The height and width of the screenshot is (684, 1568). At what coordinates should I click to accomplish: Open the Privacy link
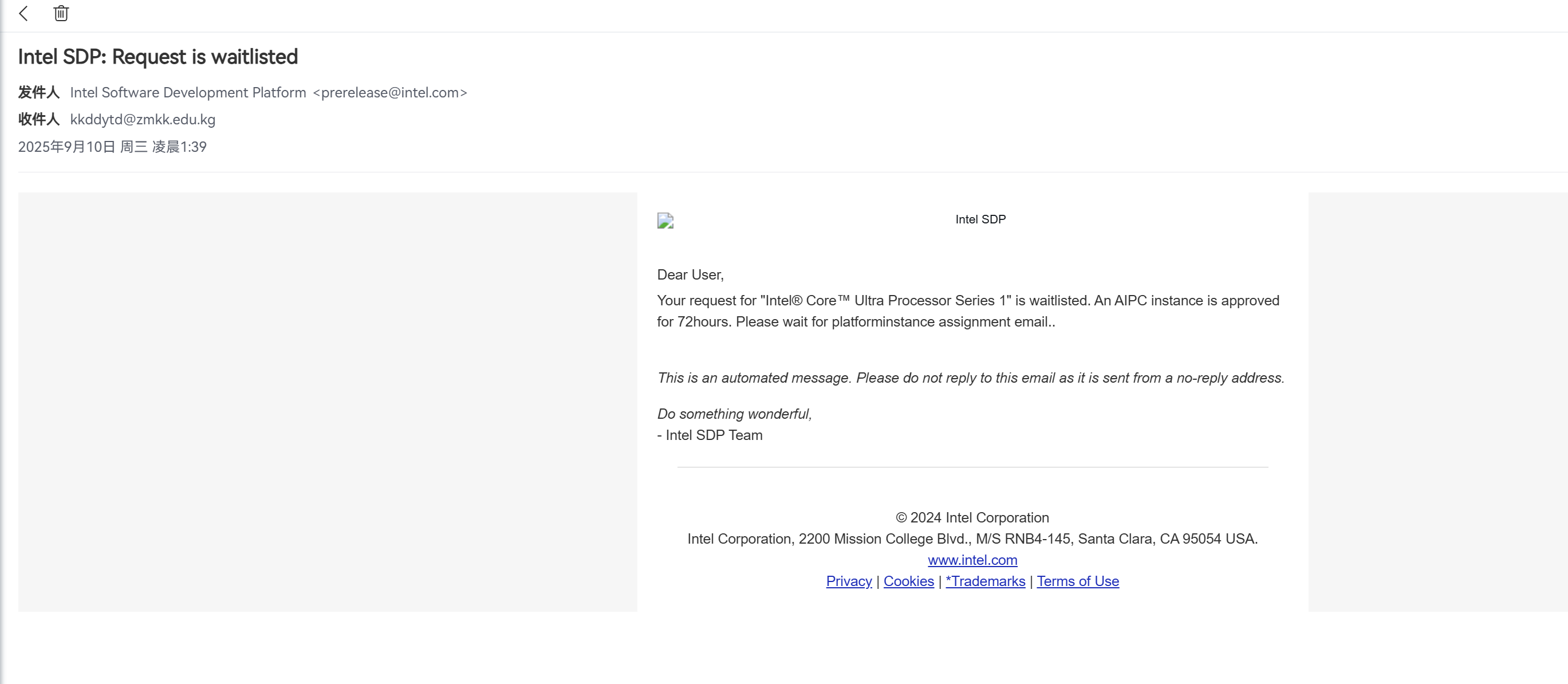click(x=849, y=581)
